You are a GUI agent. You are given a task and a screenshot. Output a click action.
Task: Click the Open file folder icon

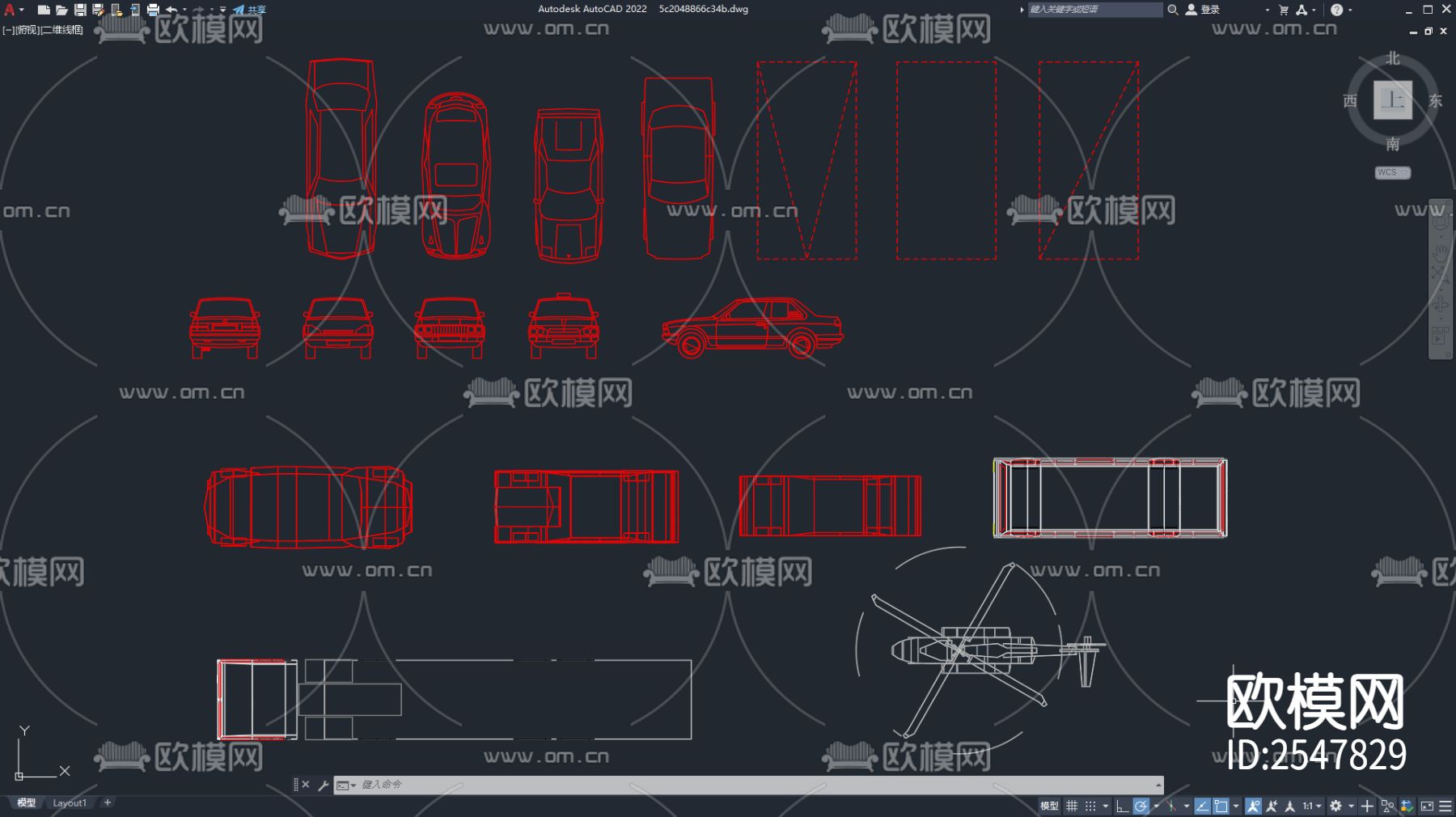tap(61, 10)
